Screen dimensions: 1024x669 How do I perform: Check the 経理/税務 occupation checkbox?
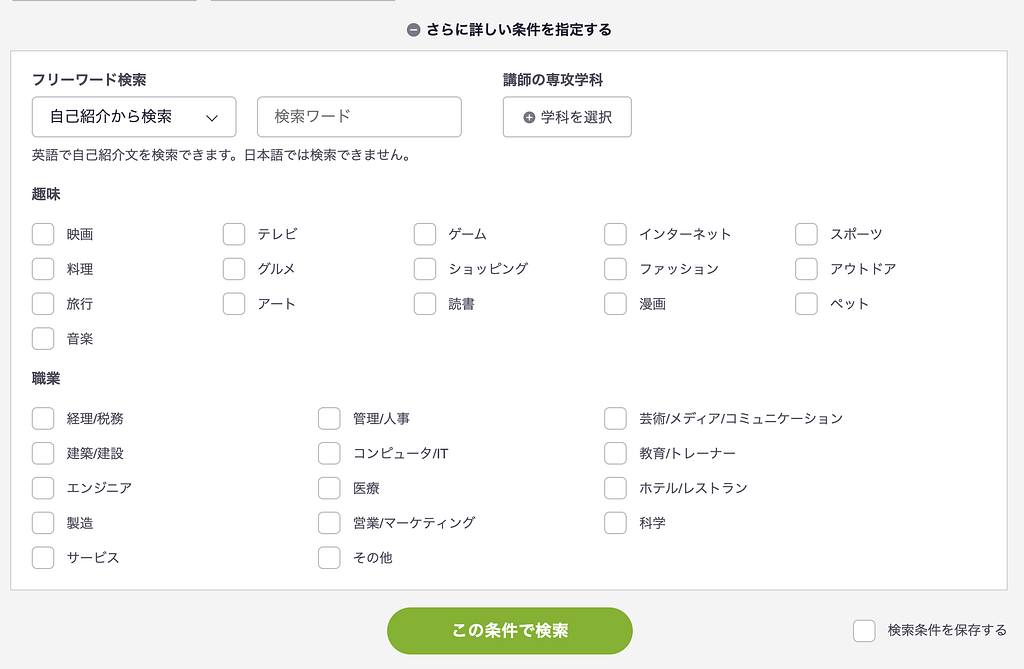click(43, 418)
